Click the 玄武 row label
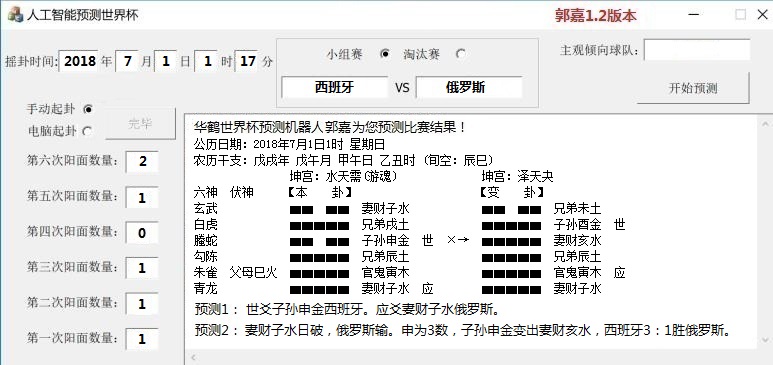The width and height of the screenshot is (773, 365). pyautogui.click(x=206, y=208)
